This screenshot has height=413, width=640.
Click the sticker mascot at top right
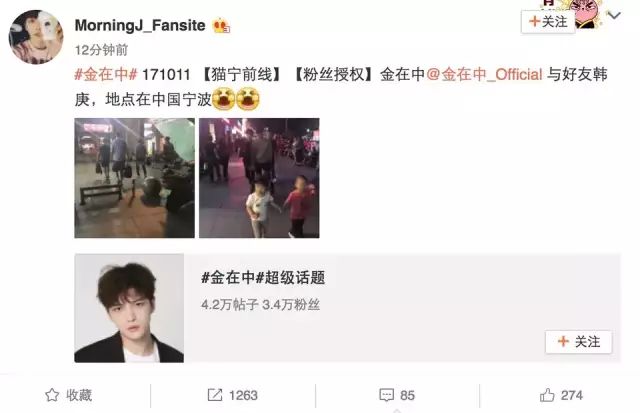586,13
